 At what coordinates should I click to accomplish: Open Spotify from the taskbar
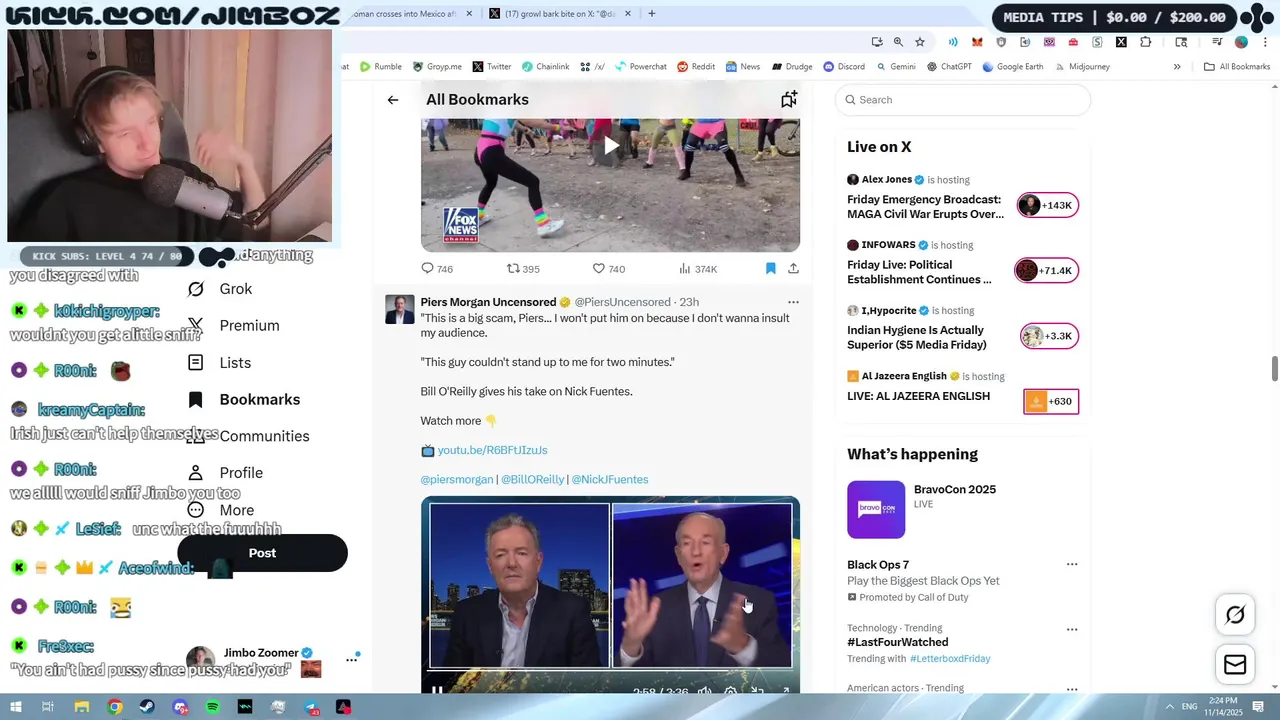click(x=212, y=707)
